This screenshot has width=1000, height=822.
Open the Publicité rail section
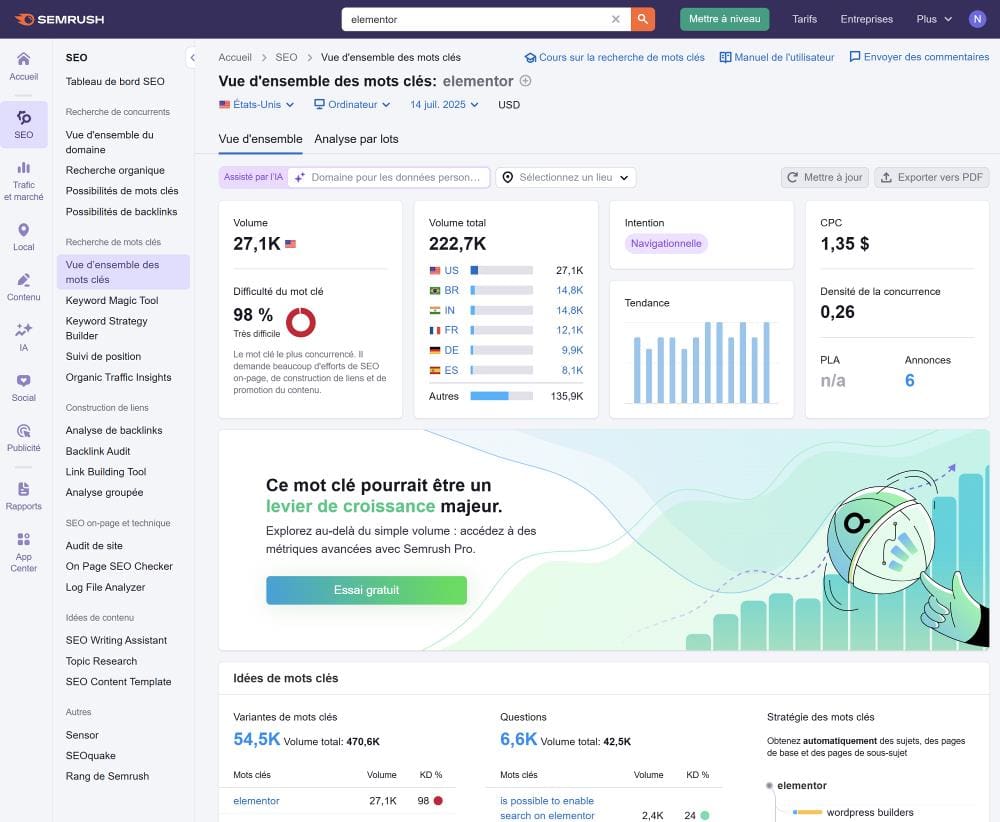click(x=24, y=437)
